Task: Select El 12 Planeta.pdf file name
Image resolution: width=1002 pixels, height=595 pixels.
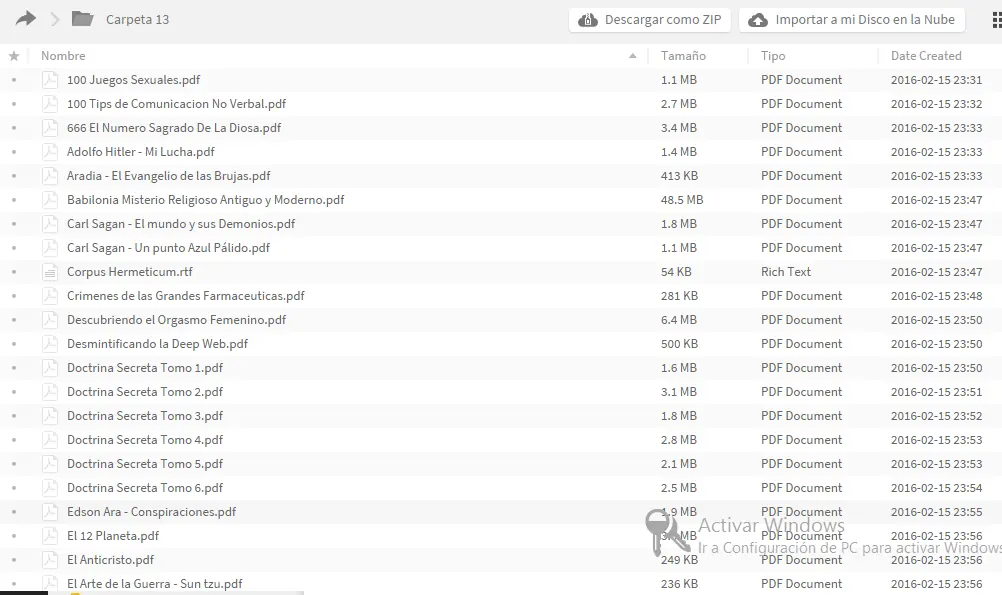Action: 113,536
